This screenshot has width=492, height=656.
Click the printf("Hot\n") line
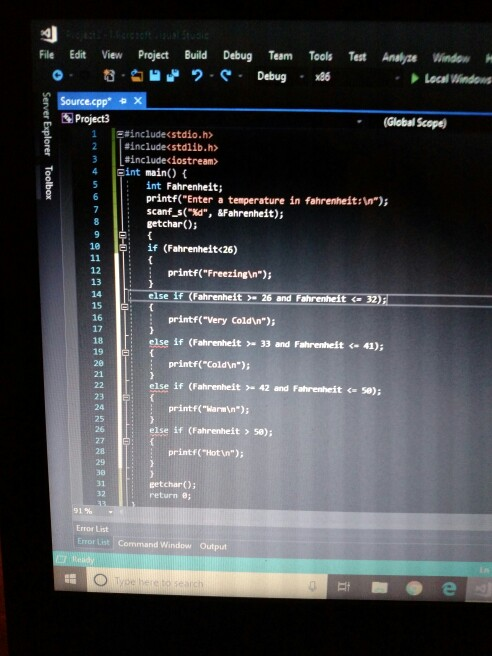206,453
